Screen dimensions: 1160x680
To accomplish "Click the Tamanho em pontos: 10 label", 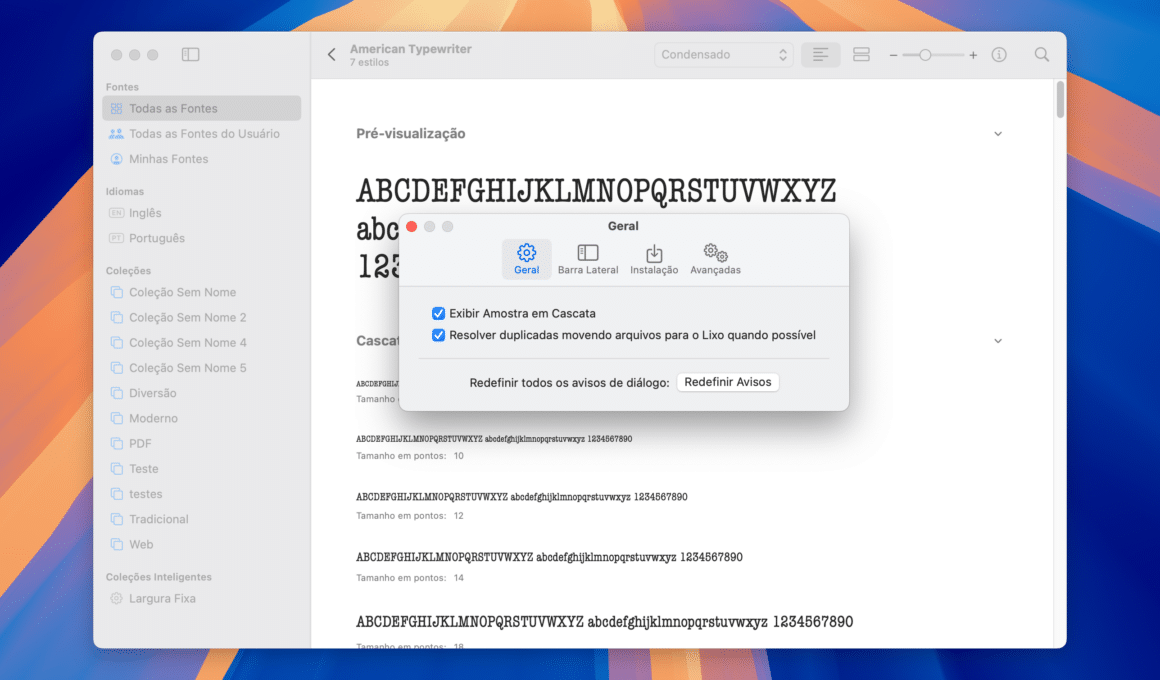I will [x=410, y=456].
